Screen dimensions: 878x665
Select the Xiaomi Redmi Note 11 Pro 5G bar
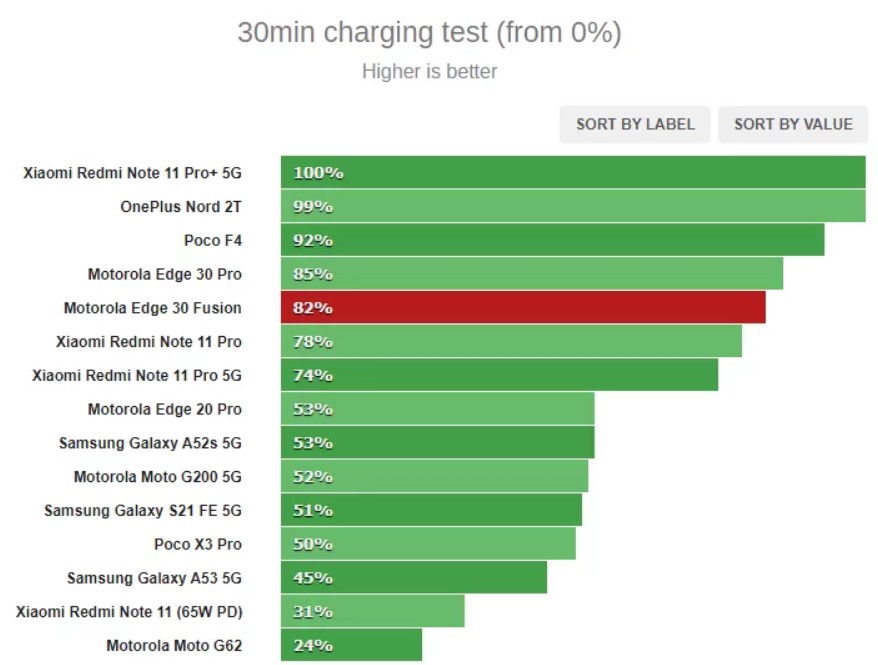tap(499, 375)
